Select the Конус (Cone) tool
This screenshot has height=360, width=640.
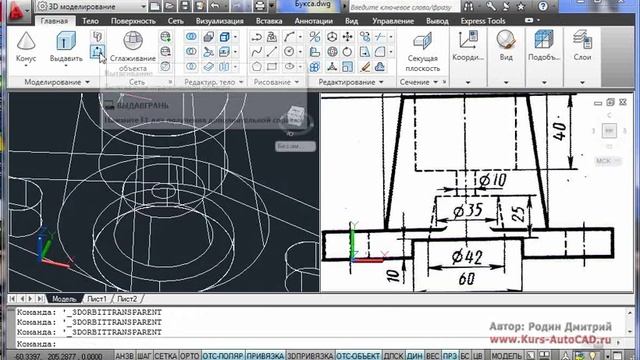point(26,47)
